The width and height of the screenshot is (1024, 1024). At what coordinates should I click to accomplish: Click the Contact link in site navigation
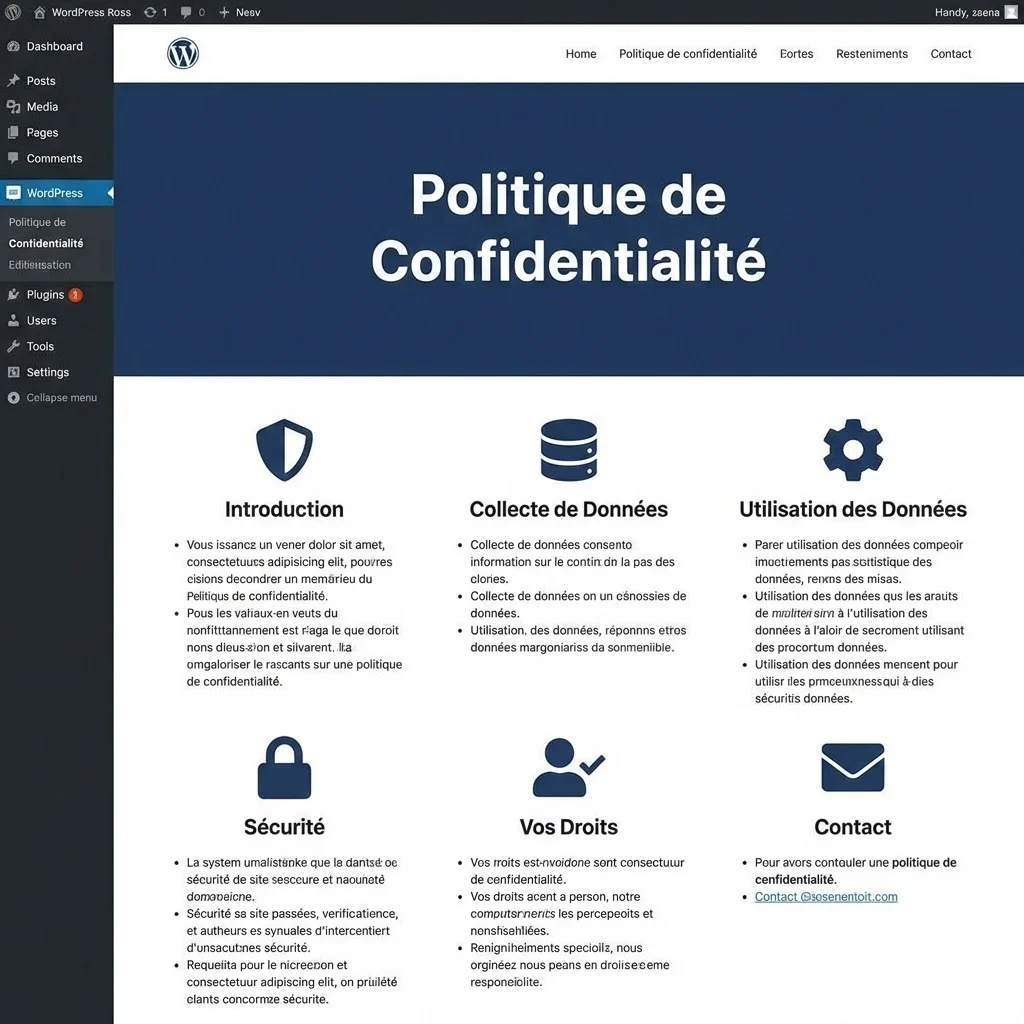950,53
